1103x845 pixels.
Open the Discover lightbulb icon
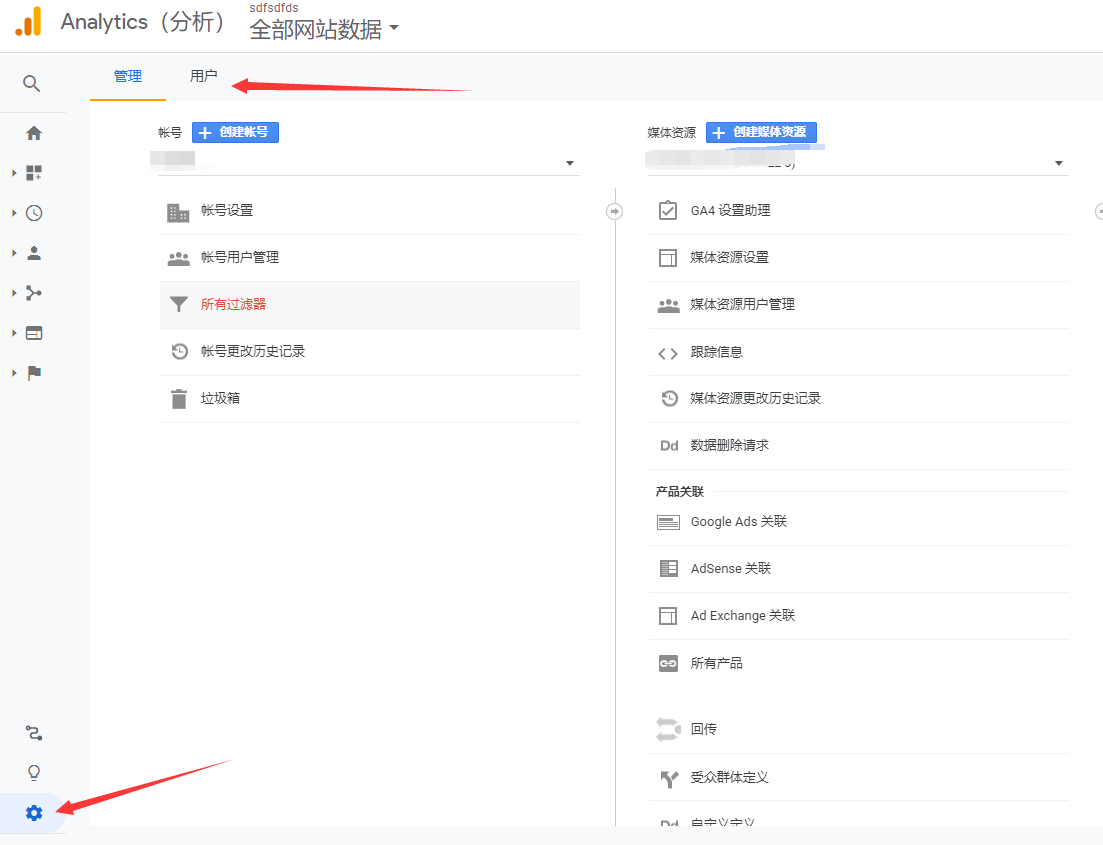[x=34, y=772]
